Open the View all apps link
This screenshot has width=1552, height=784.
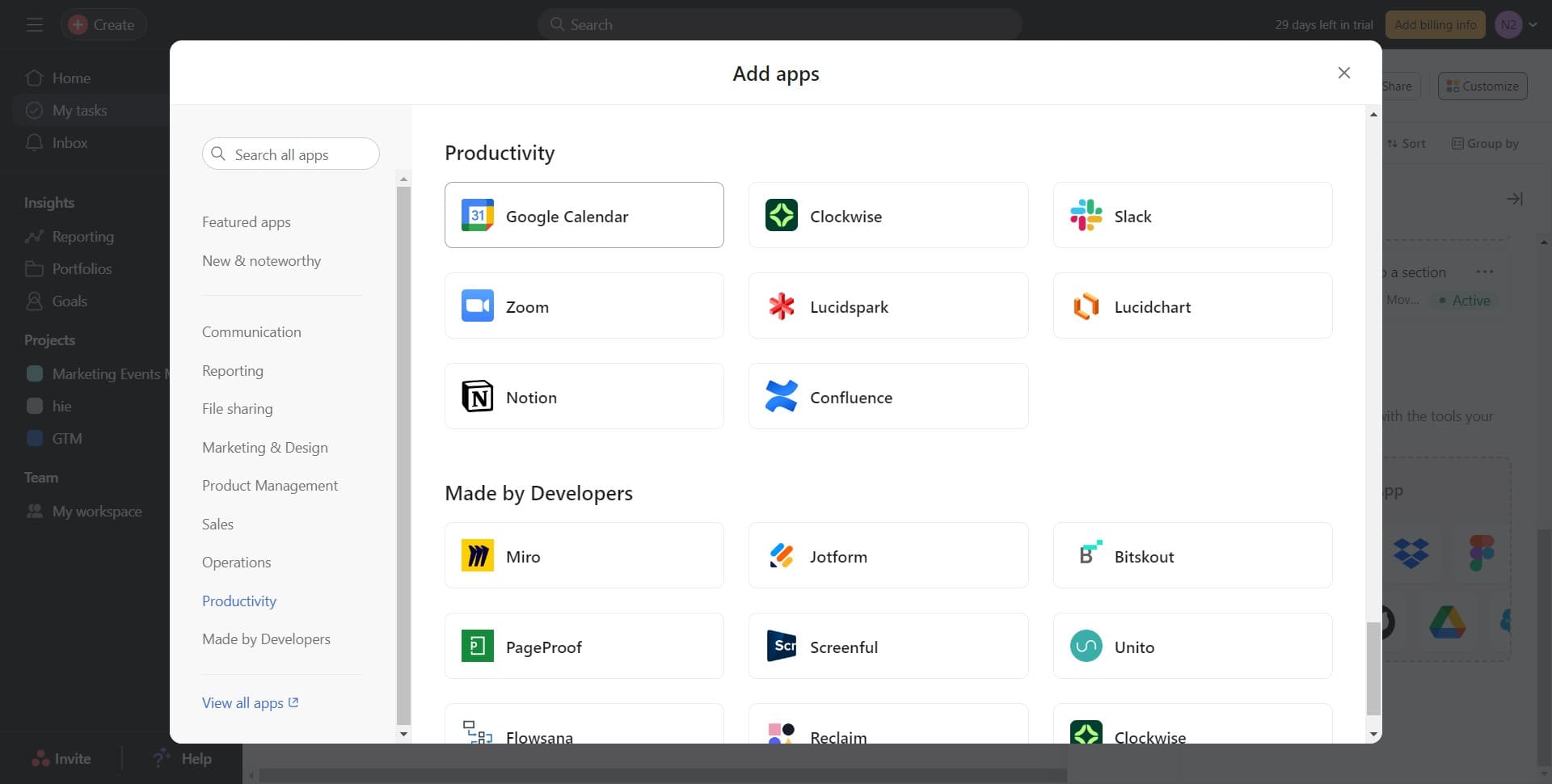pos(250,702)
